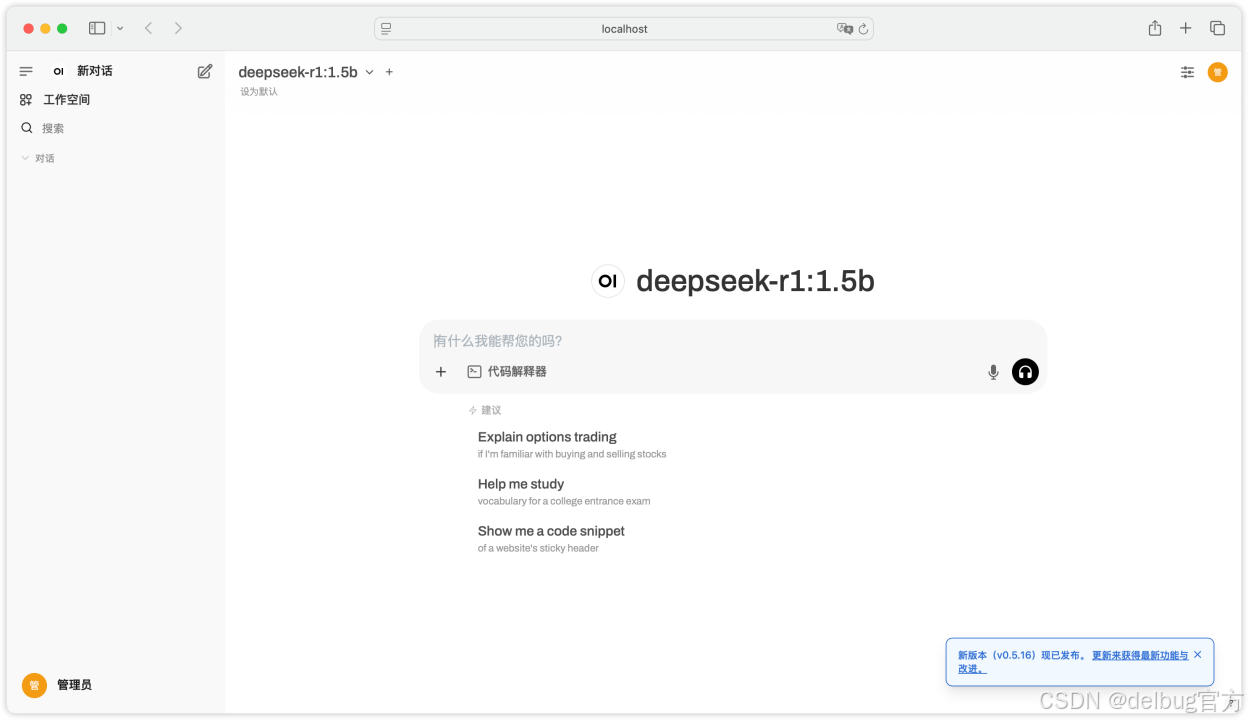The image size is (1248, 720).
Task: Start a voice call with the headphone button
Action: click(1025, 372)
